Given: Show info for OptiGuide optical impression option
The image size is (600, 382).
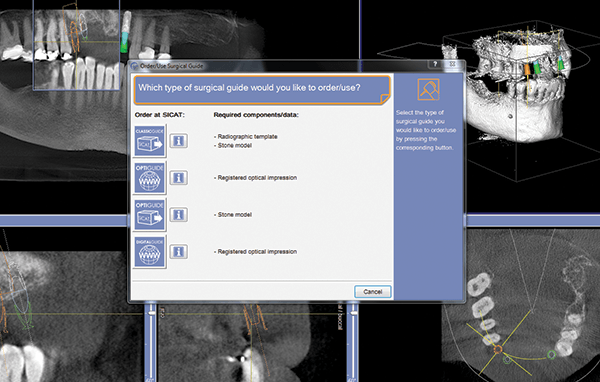Looking at the screenshot, I should pos(178,178).
